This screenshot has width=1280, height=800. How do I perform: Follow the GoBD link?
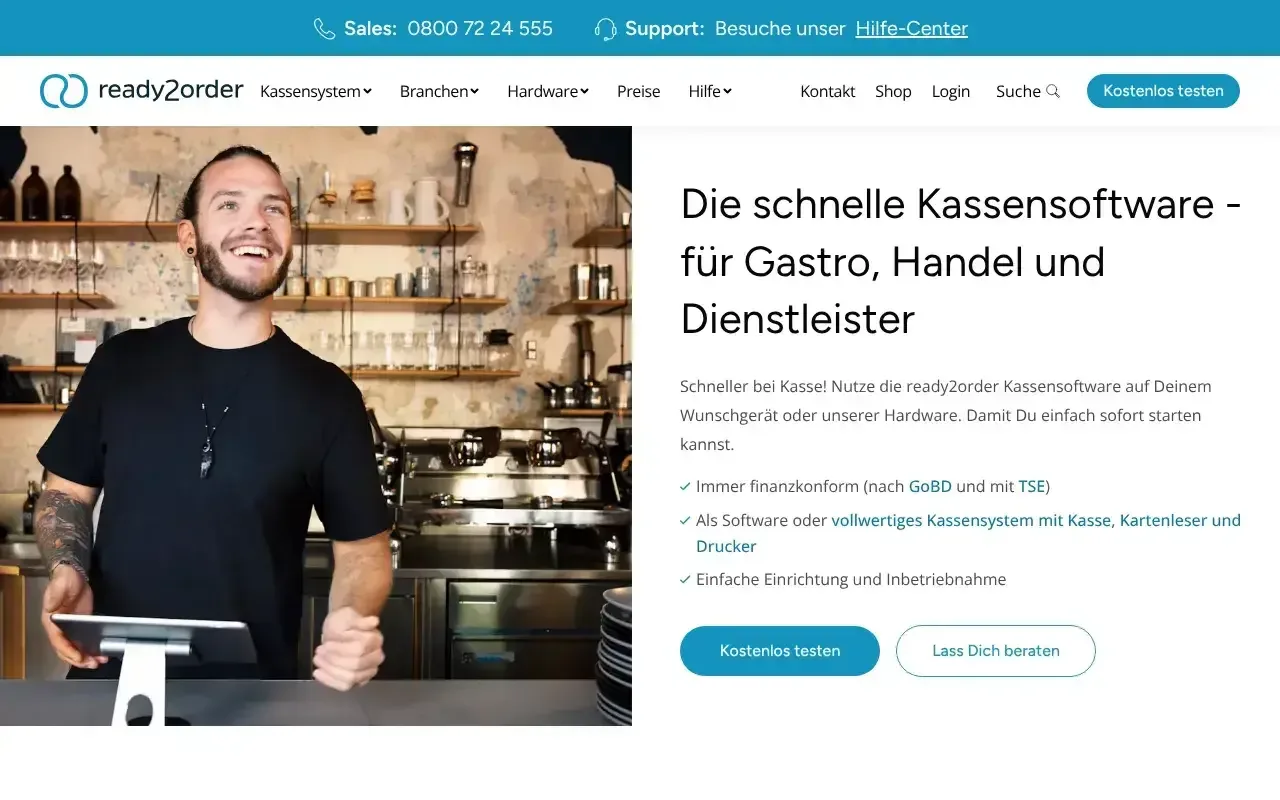coord(930,487)
